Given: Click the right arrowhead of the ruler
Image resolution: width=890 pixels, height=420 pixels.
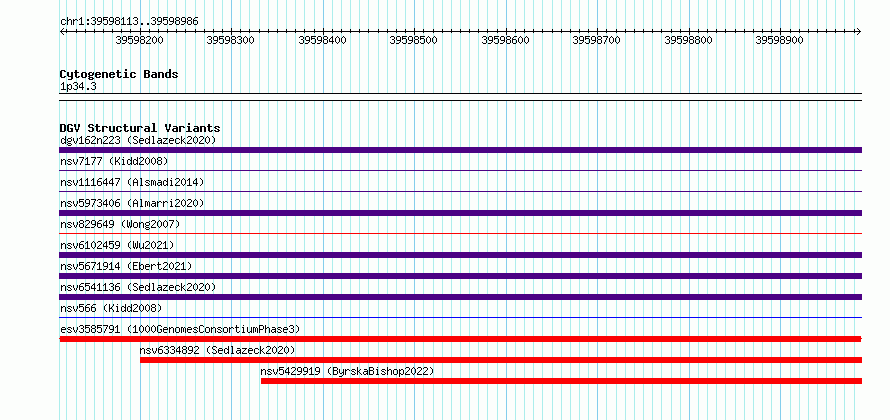Looking at the screenshot, I should pyautogui.click(x=859, y=31).
